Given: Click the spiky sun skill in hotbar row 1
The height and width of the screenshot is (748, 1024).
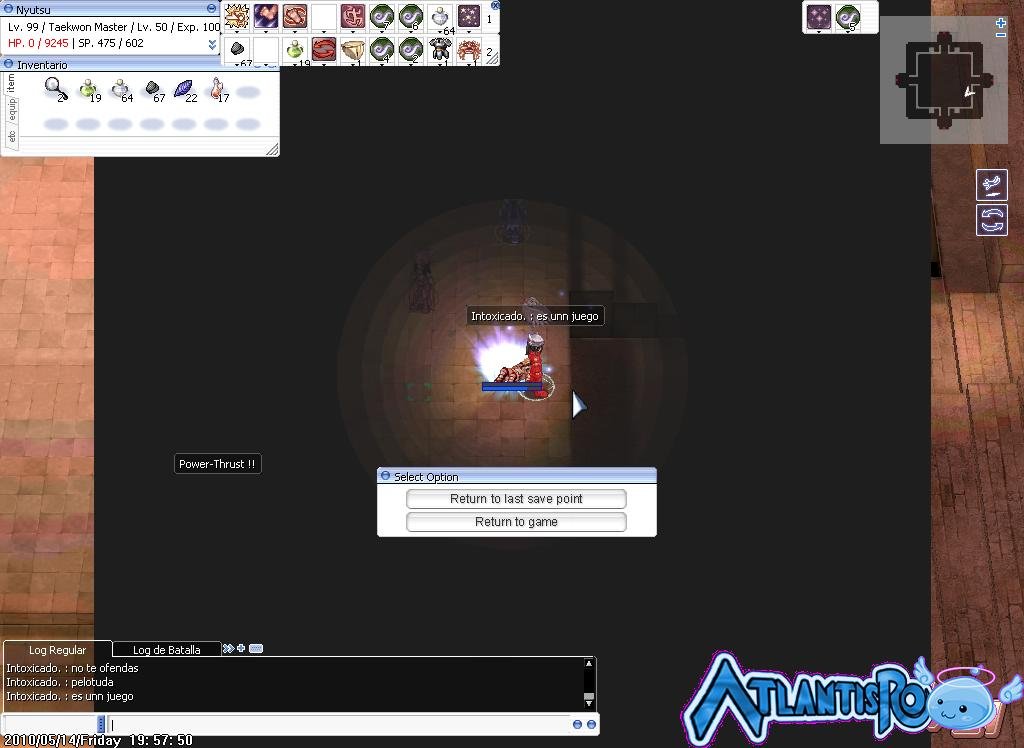Looking at the screenshot, I should click(x=236, y=17).
